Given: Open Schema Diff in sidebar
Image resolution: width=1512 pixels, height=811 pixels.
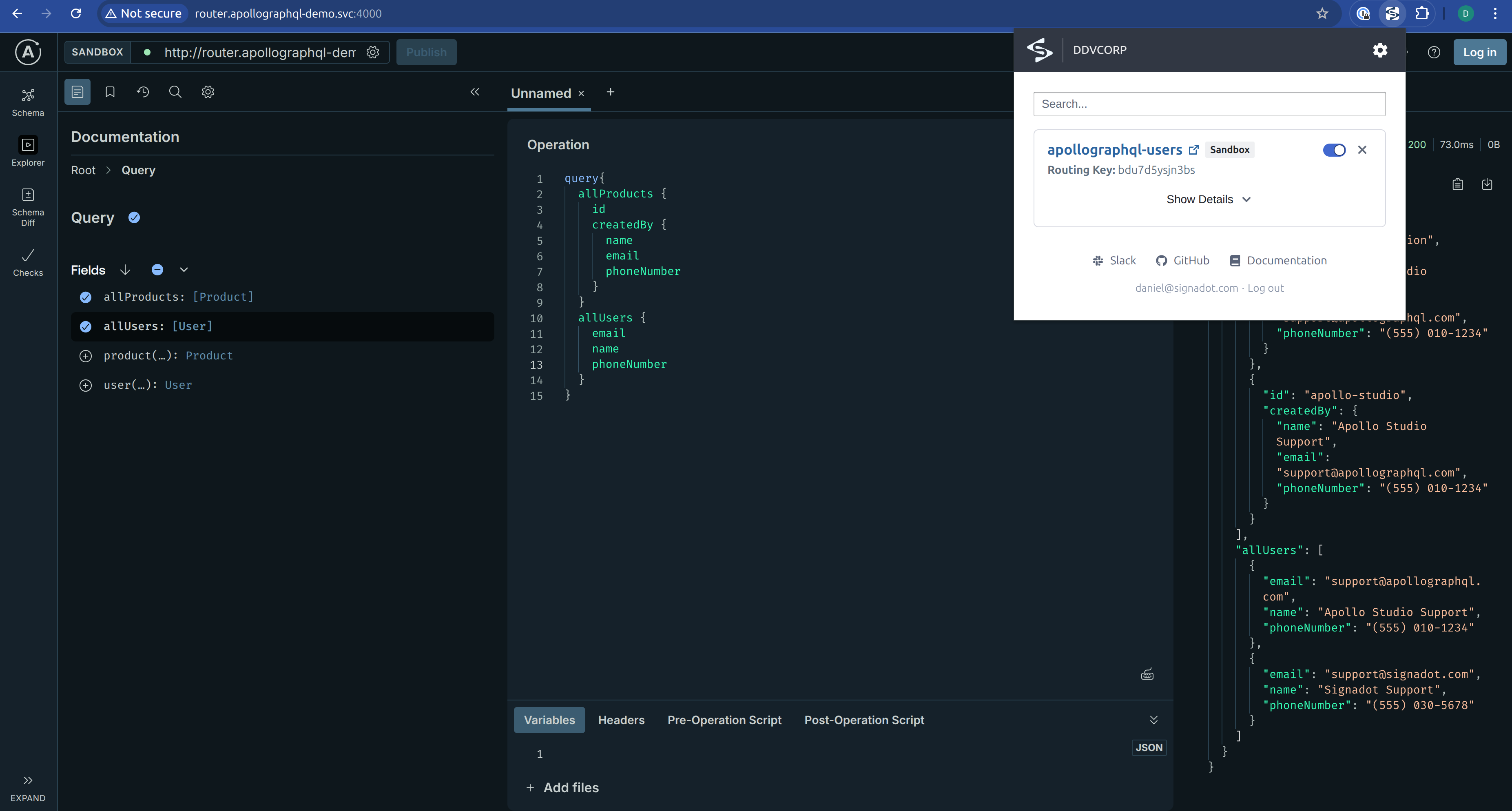Looking at the screenshot, I should point(28,207).
